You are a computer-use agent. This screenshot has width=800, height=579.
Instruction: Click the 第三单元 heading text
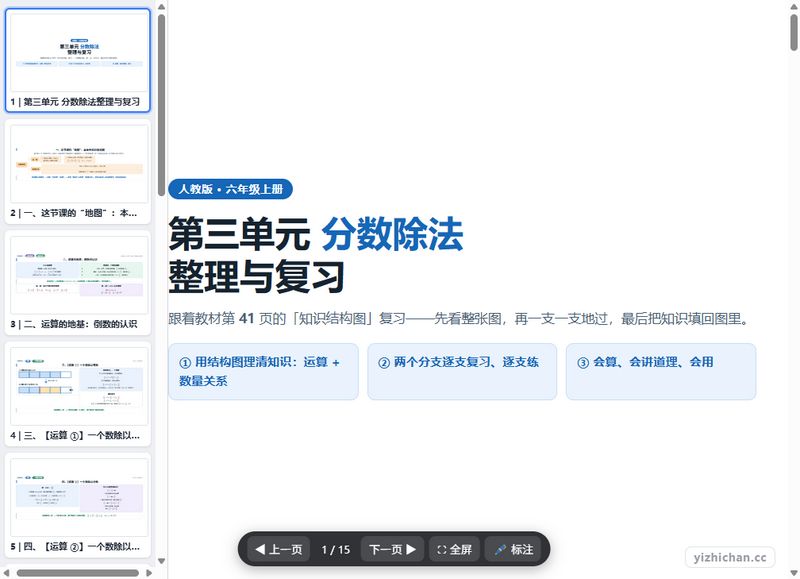tap(239, 234)
